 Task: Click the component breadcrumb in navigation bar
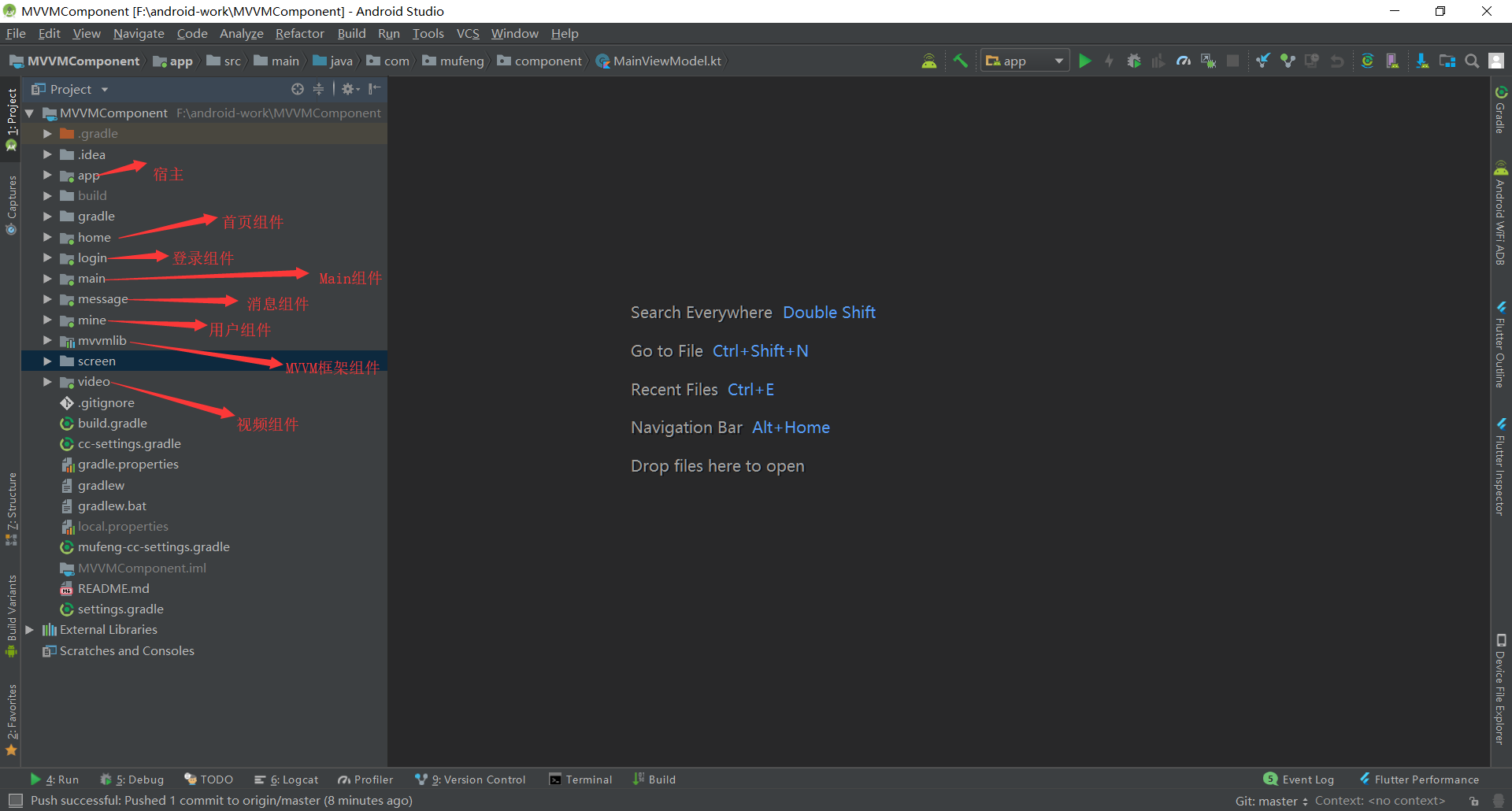pyautogui.click(x=539, y=61)
